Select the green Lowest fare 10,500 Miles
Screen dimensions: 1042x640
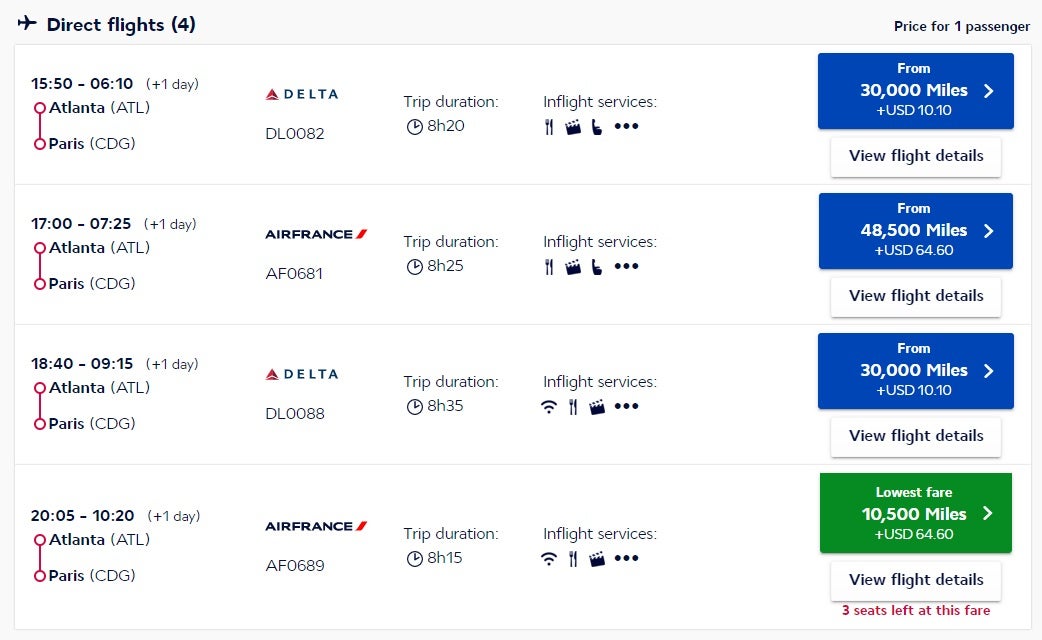point(915,513)
